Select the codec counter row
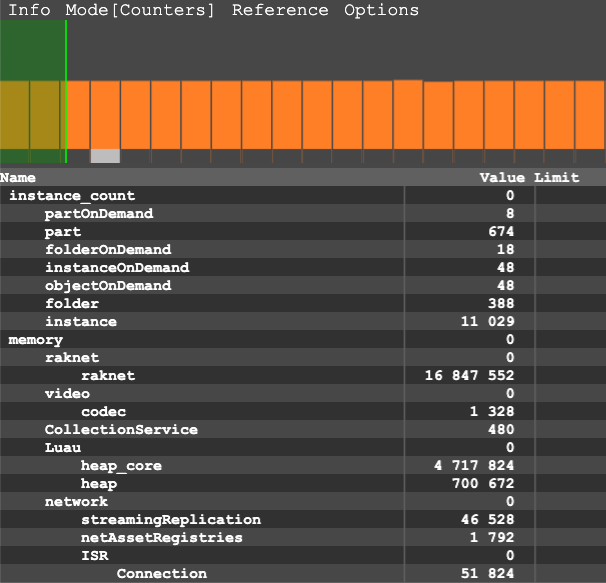The width and height of the screenshot is (606, 583). click(x=303, y=411)
